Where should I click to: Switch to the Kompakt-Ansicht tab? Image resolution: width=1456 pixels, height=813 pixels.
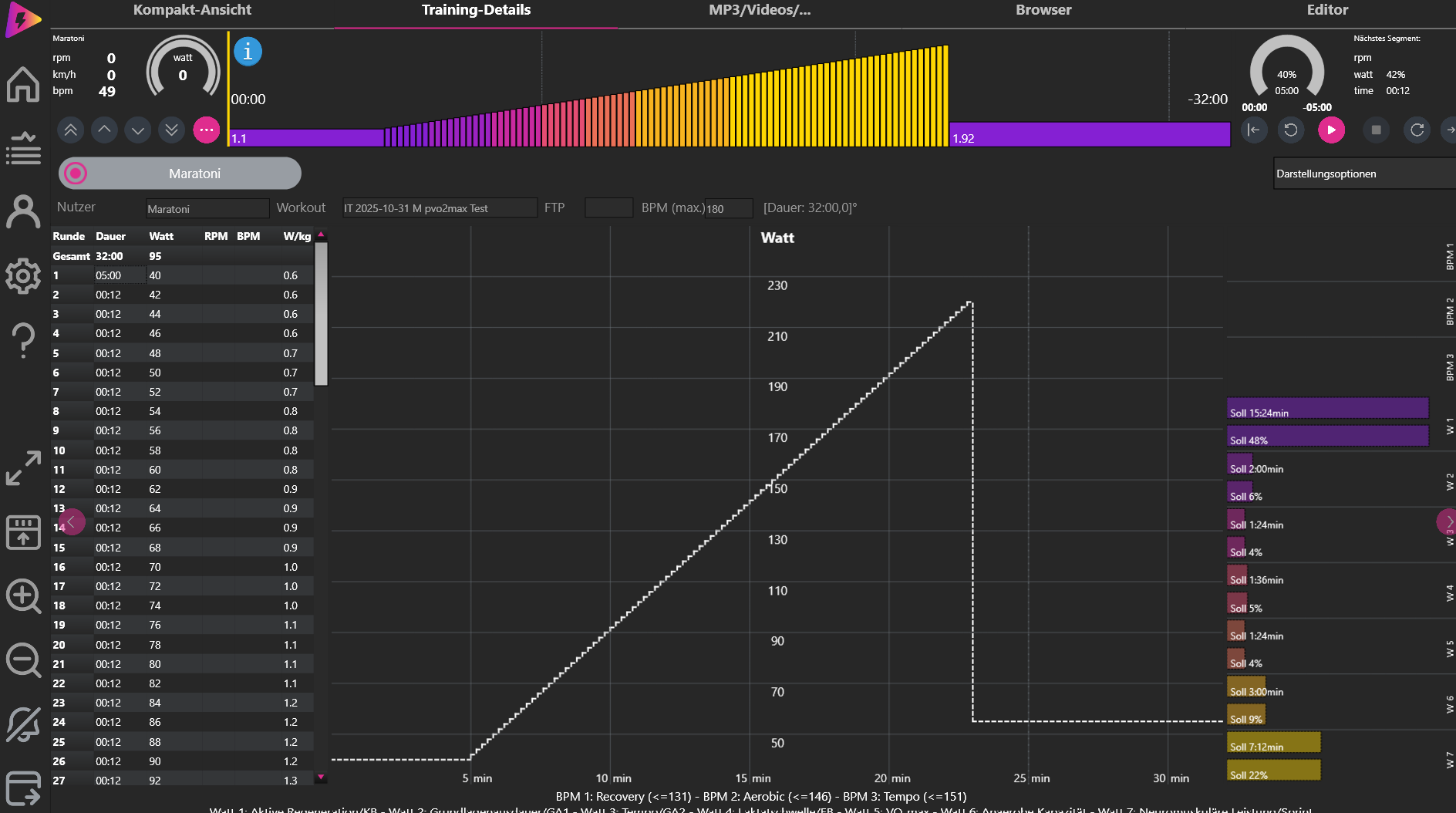(192, 10)
